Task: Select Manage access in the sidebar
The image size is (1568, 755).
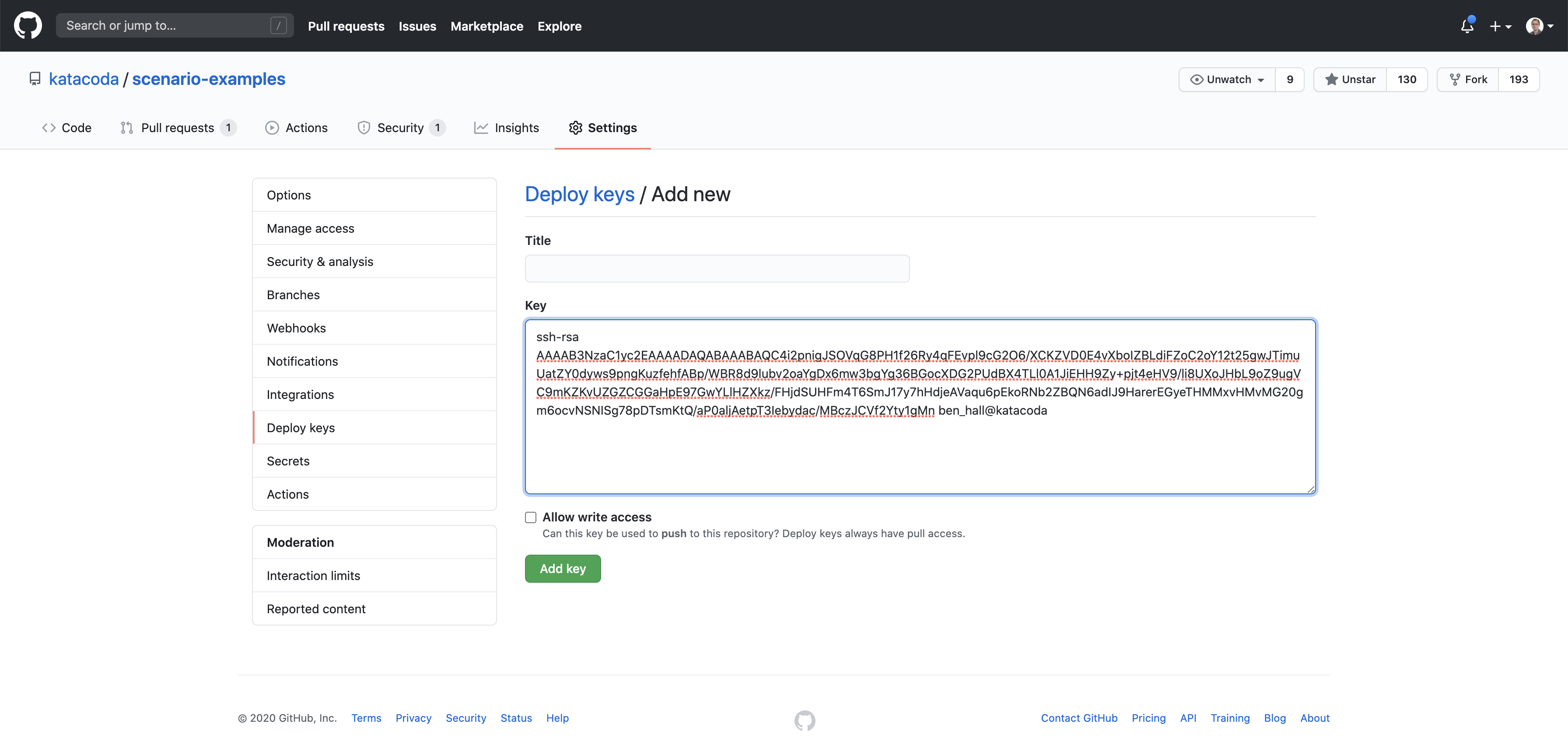Action: pos(374,229)
